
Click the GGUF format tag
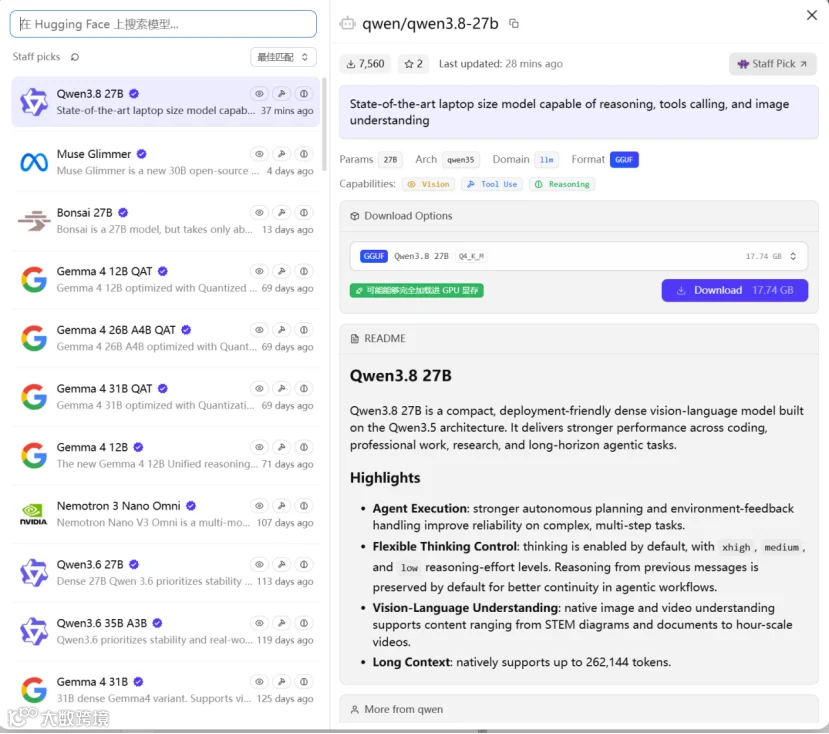pos(624,160)
